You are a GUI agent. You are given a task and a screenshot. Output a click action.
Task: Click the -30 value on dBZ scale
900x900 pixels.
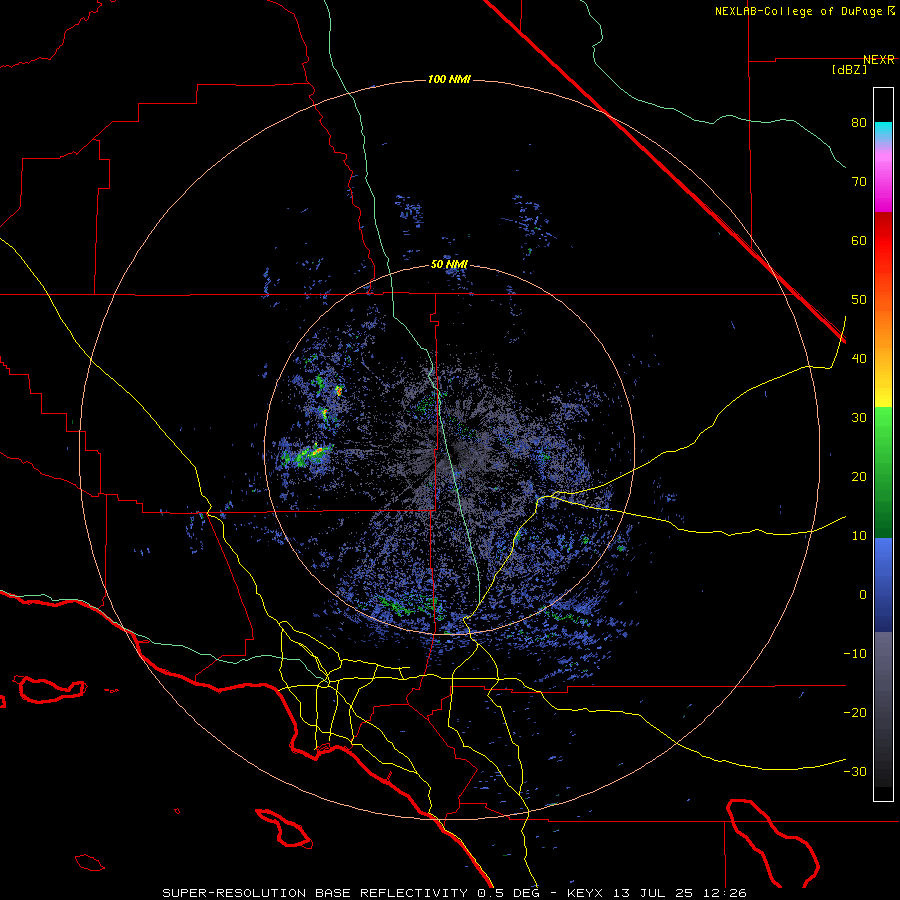coord(855,772)
